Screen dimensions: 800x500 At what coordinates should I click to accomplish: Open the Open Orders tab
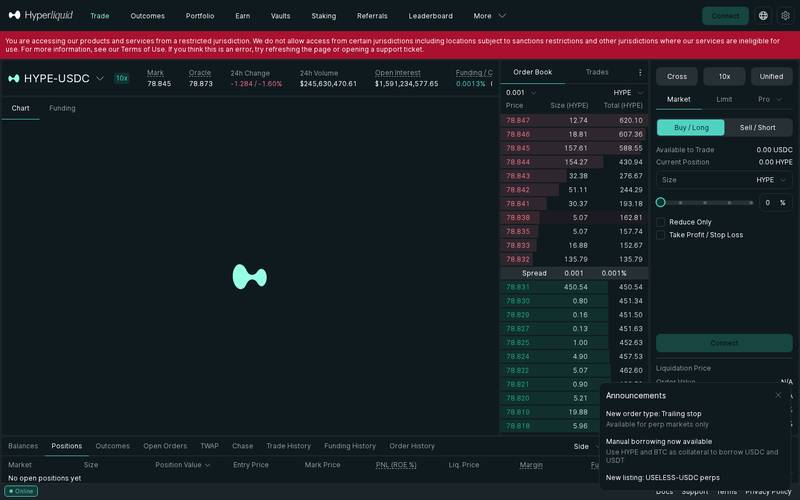(165, 446)
